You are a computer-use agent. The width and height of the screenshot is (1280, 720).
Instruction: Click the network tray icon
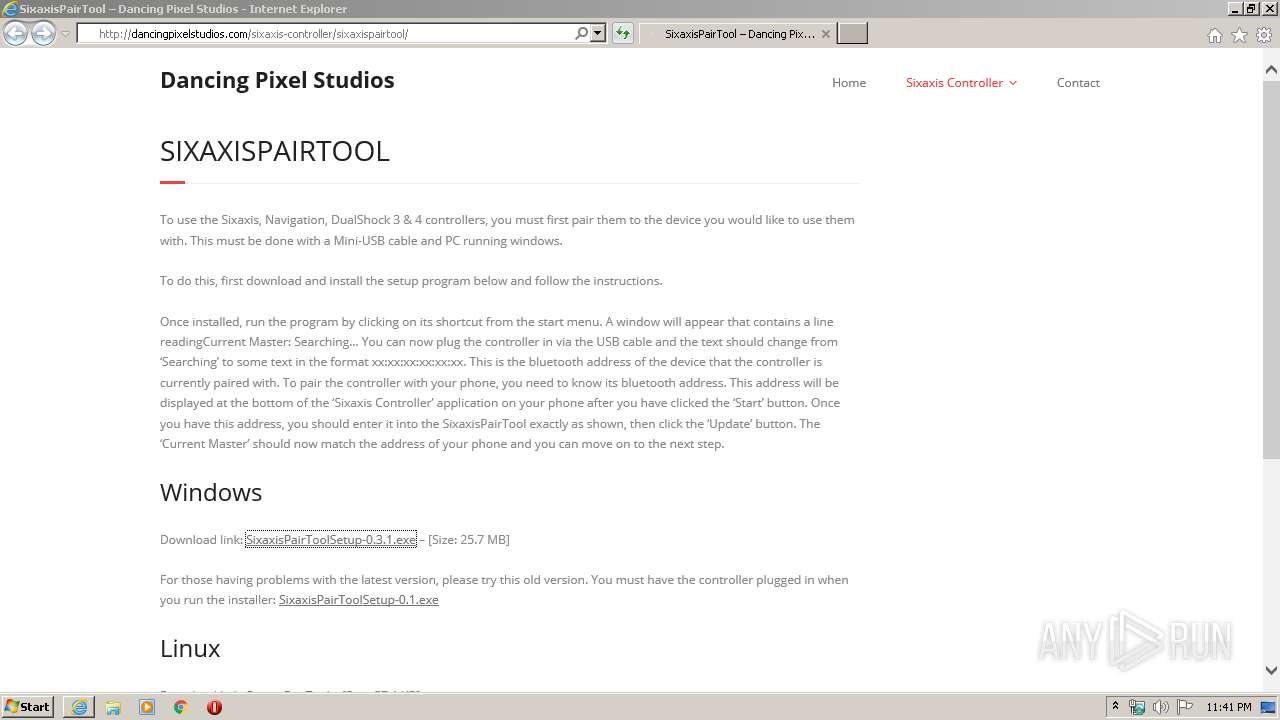pos(1137,707)
